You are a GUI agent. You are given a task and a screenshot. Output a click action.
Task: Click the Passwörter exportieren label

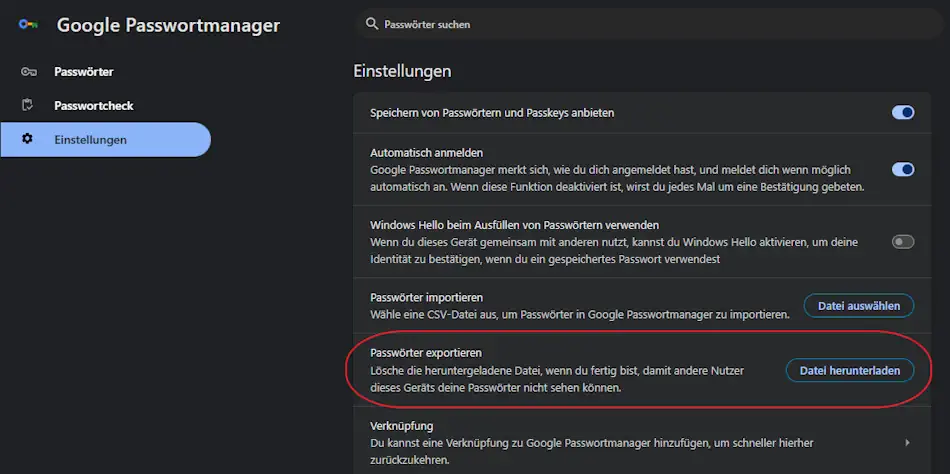pos(426,353)
